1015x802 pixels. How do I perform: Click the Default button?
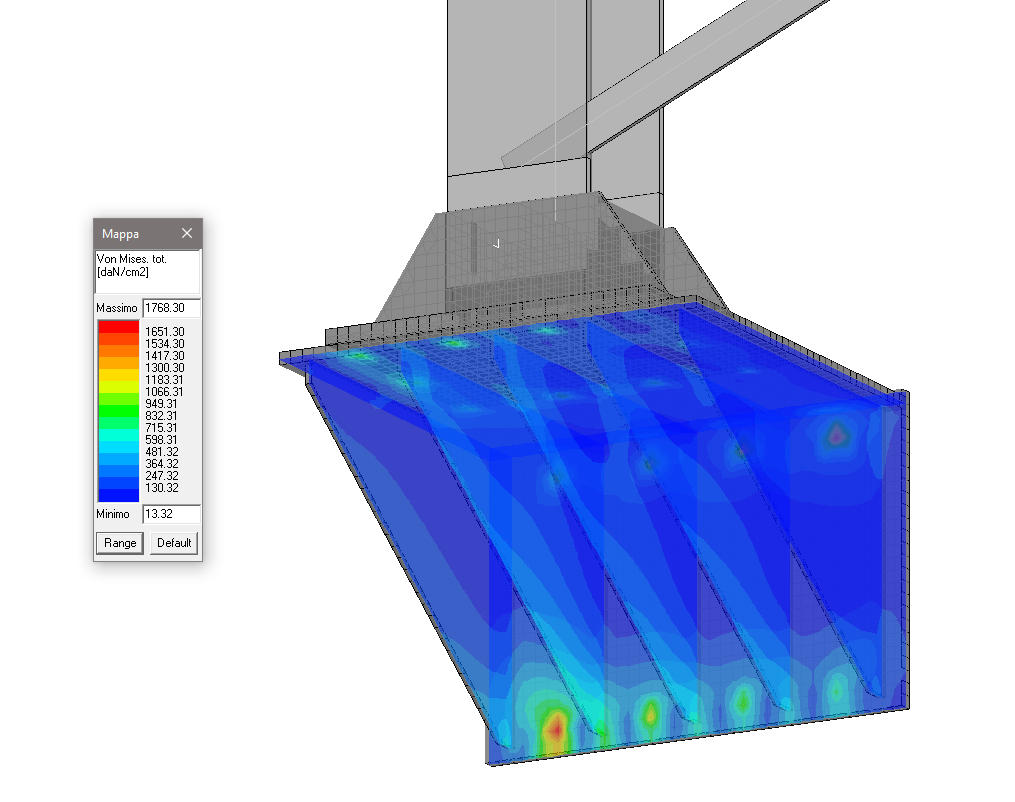[x=174, y=542]
